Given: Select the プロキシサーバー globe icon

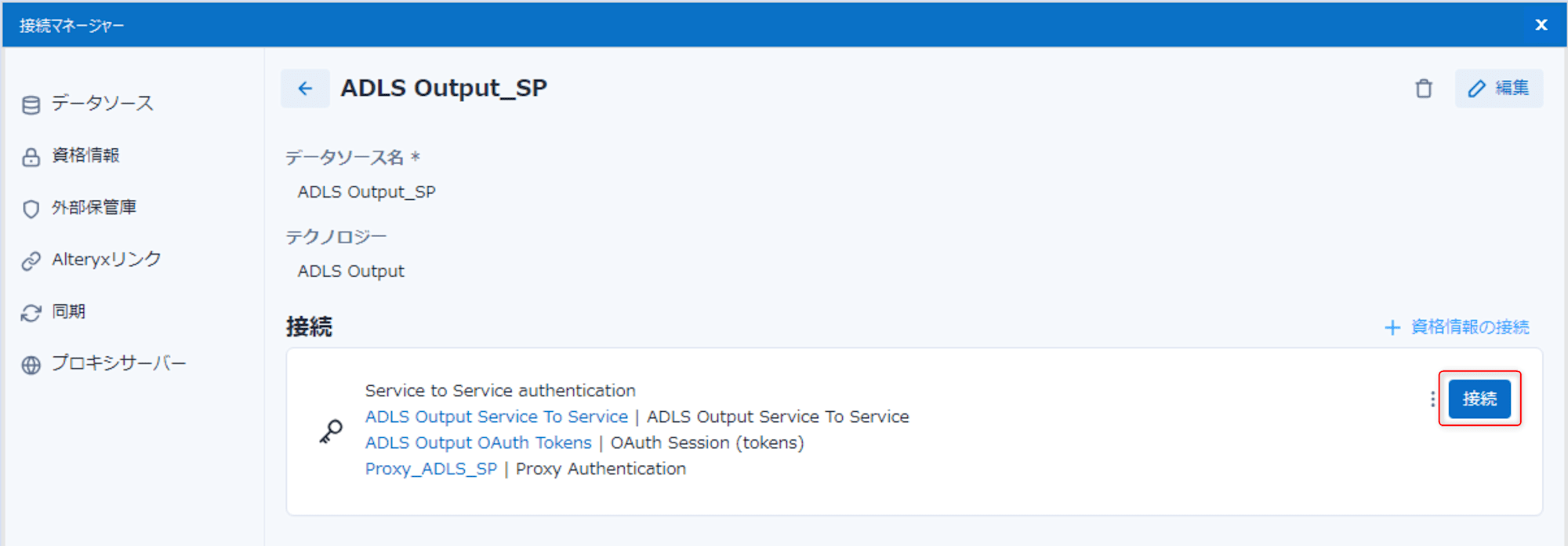Looking at the screenshot, I should click(x=31, y=363).
